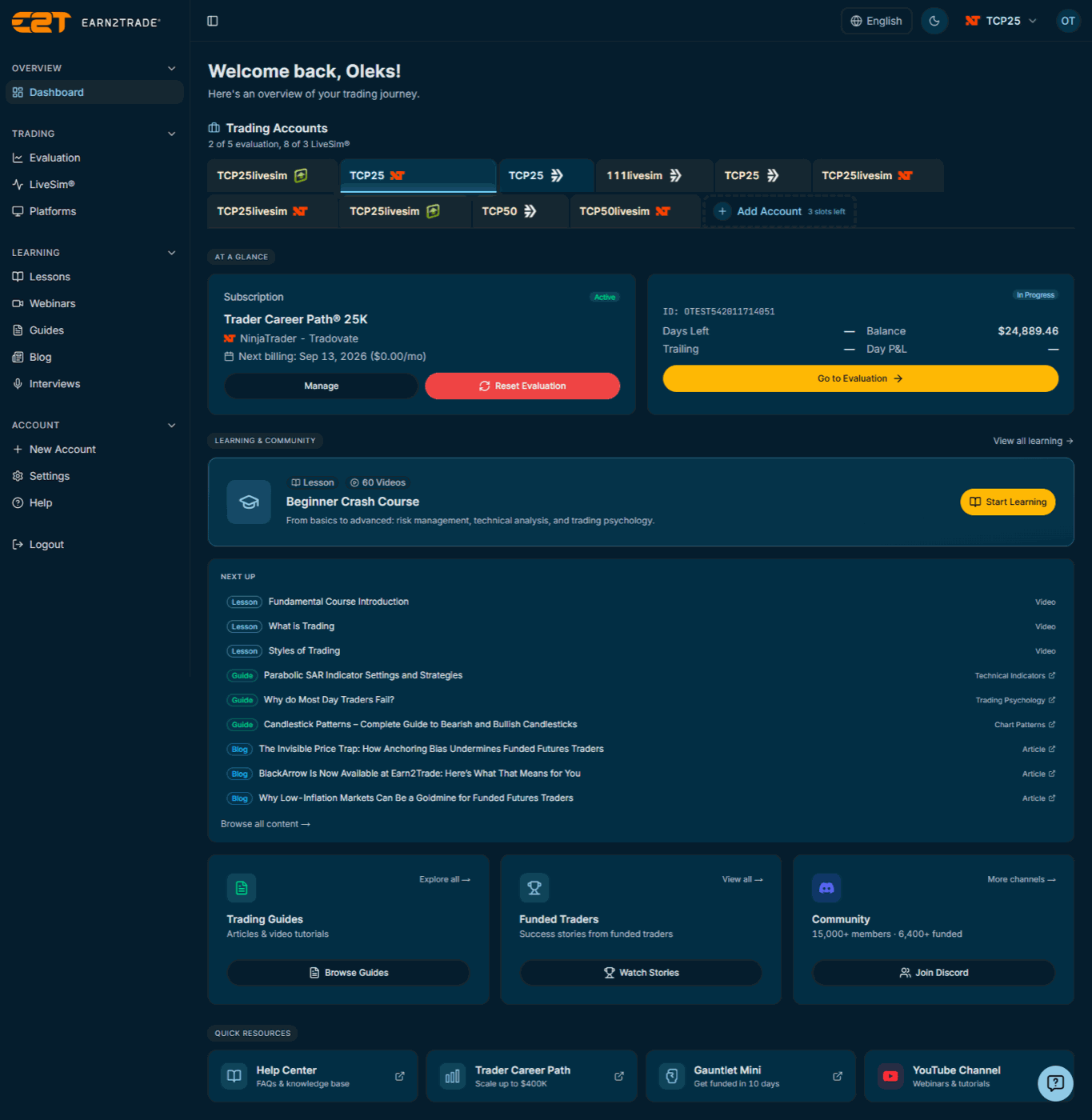Screen dimensions: 1092x1120
Task: Open the Help Center resource card
Action: pos(313,1076)
